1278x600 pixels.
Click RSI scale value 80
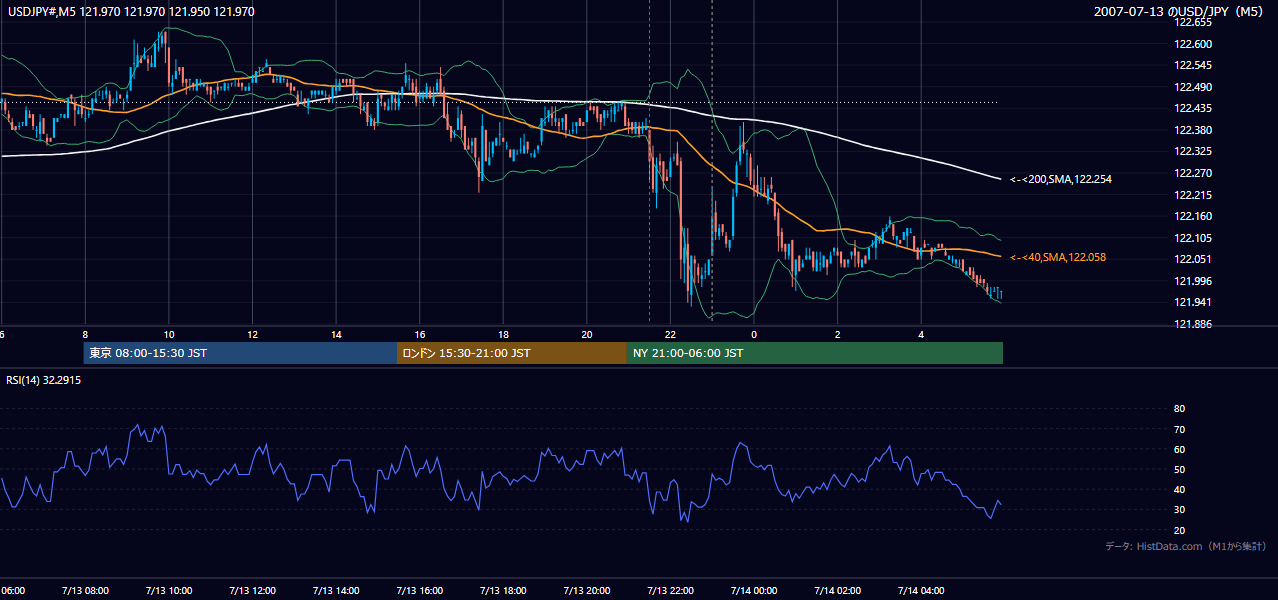(1179, 409)
